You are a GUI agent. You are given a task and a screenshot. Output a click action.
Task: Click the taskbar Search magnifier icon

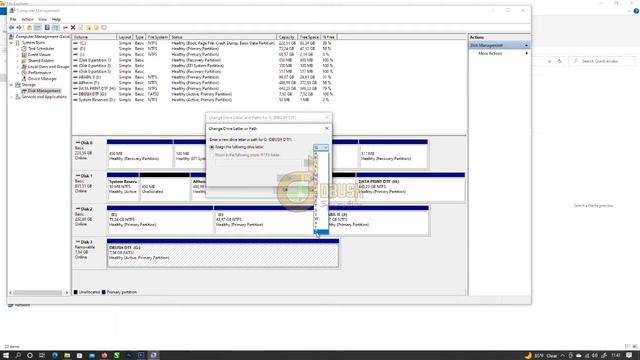[18, 356]
